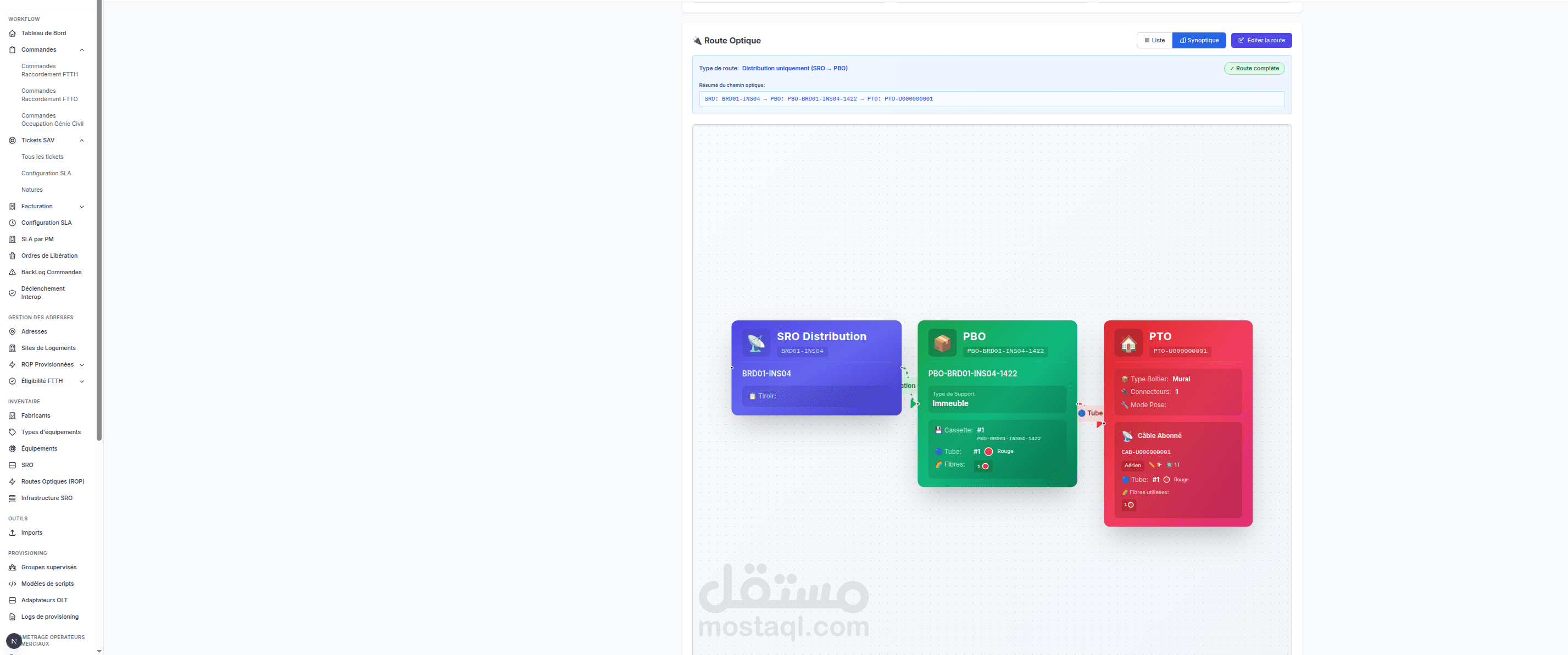The width and height of the screenshot is (1568, 655).
Task: Open Tous les tickets link
Action: 42,157
